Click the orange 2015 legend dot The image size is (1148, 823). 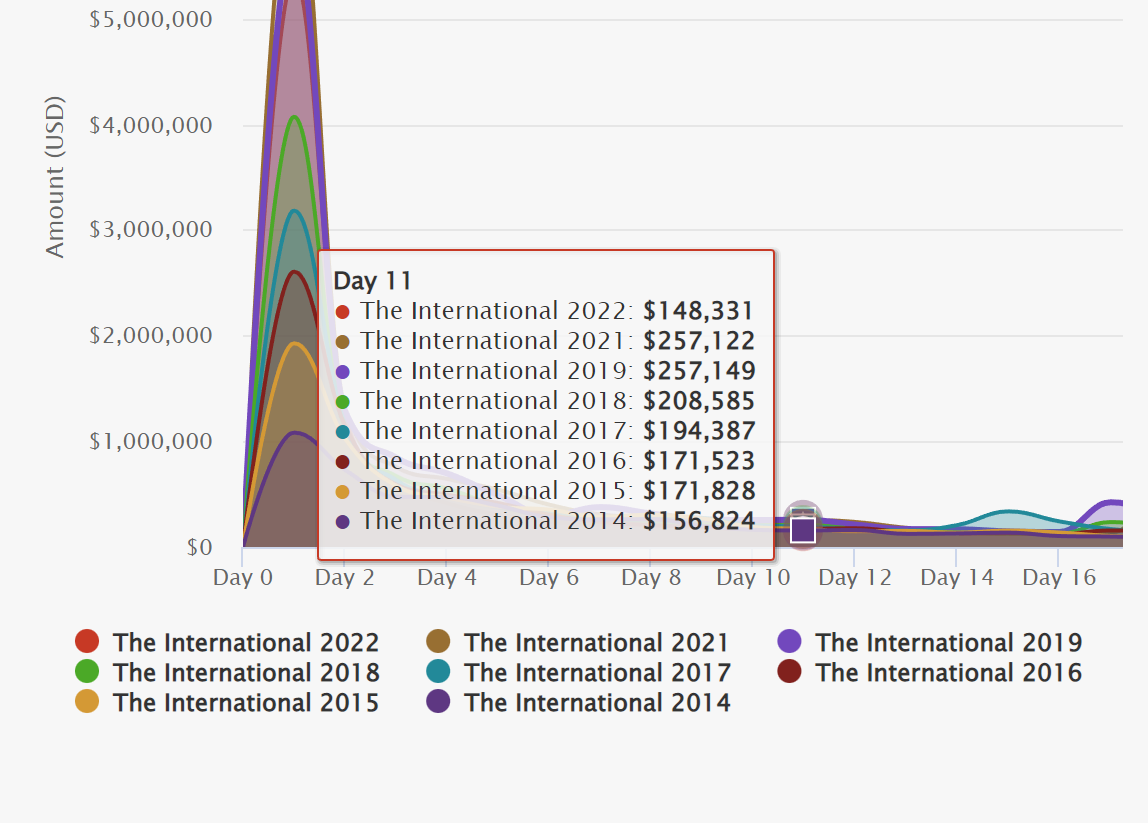pyautogui.click(x=87, y=701)
